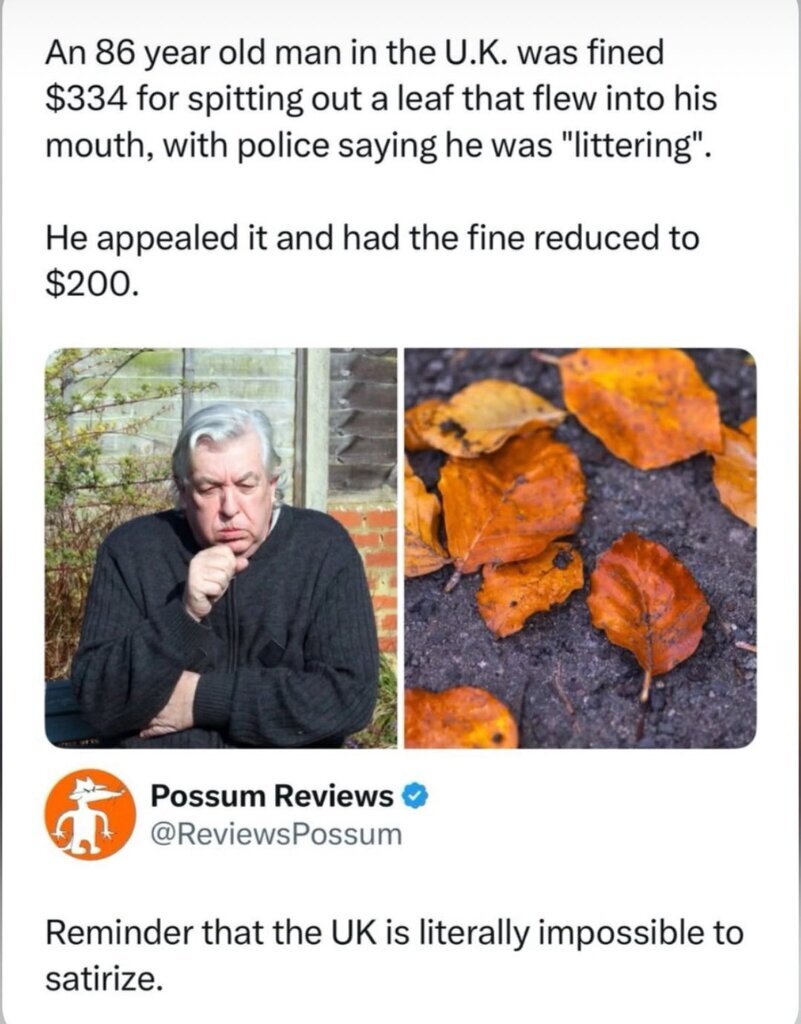Select the "$334" fine amount
The width and height of the screenshot is (801, 1024).
[82, 99]
